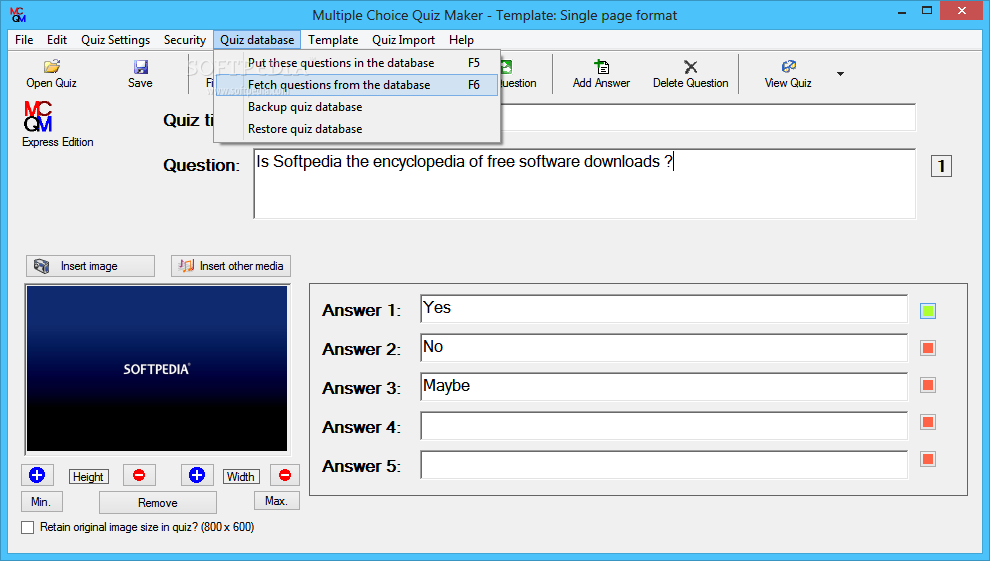Viewport: 990px width, 561px height.
Task: Increase image width with blue plus
Action: [x=197, y=475]
